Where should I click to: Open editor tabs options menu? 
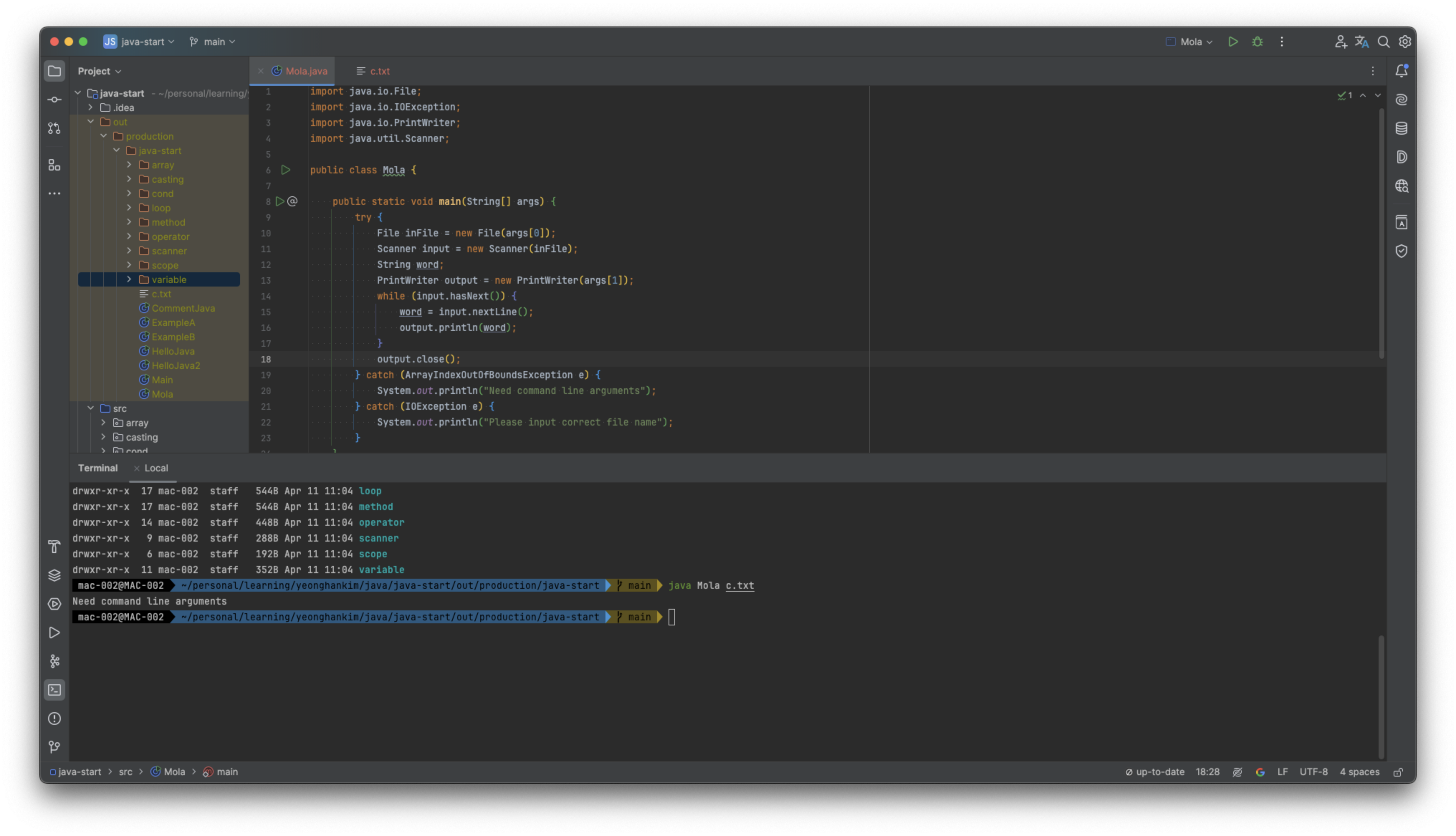click(x=1373, y=71)
